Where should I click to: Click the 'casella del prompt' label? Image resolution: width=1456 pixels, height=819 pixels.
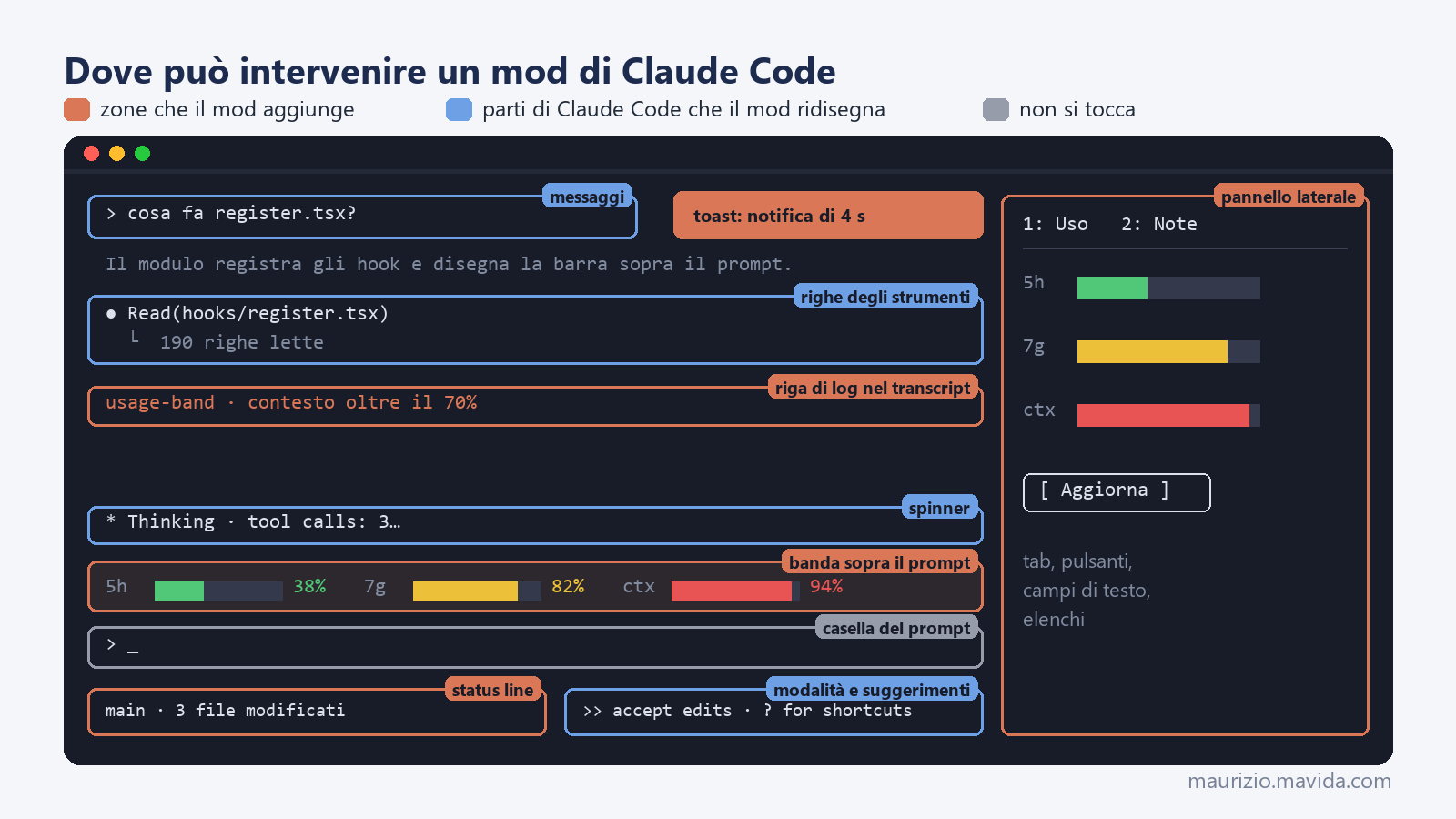point(896,628)
